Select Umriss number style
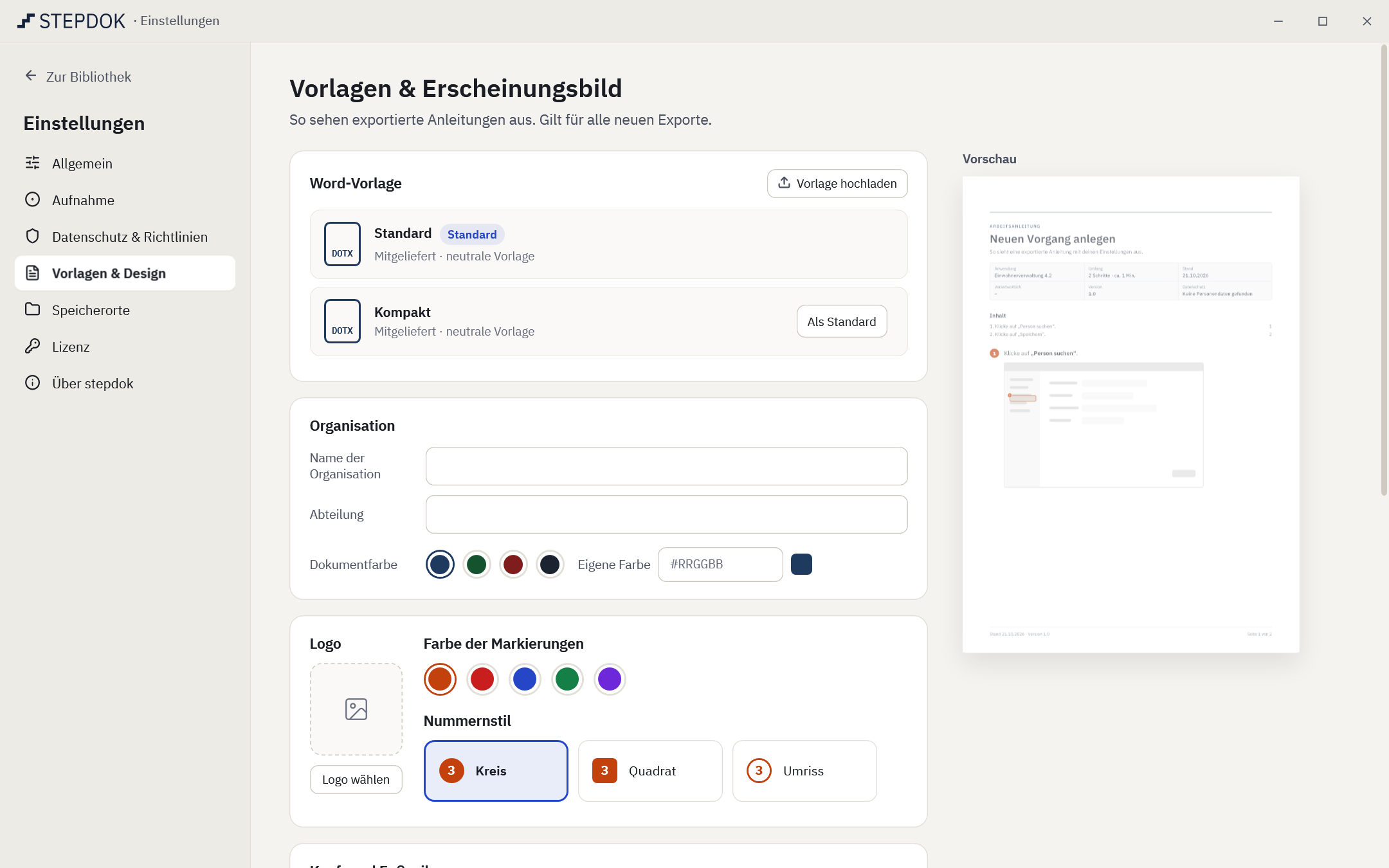 click(804, 771)
